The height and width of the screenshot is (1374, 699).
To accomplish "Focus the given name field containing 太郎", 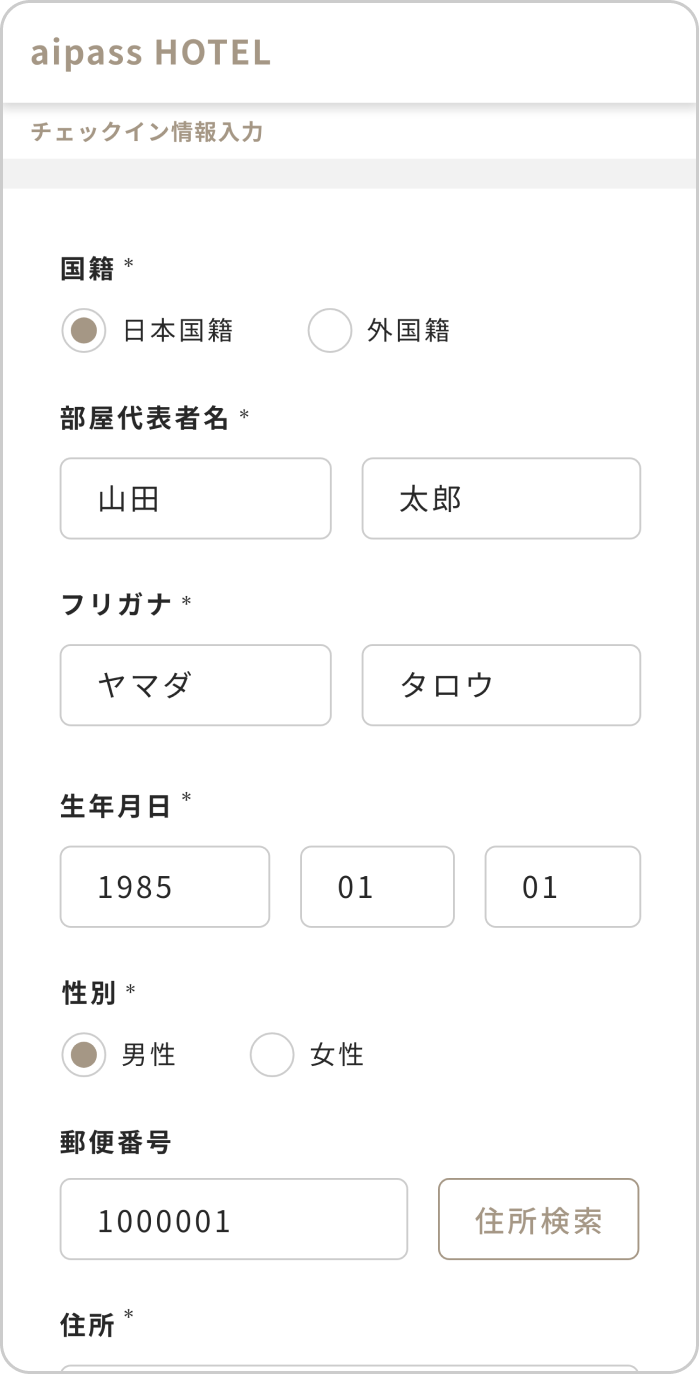I will (500, 499).
